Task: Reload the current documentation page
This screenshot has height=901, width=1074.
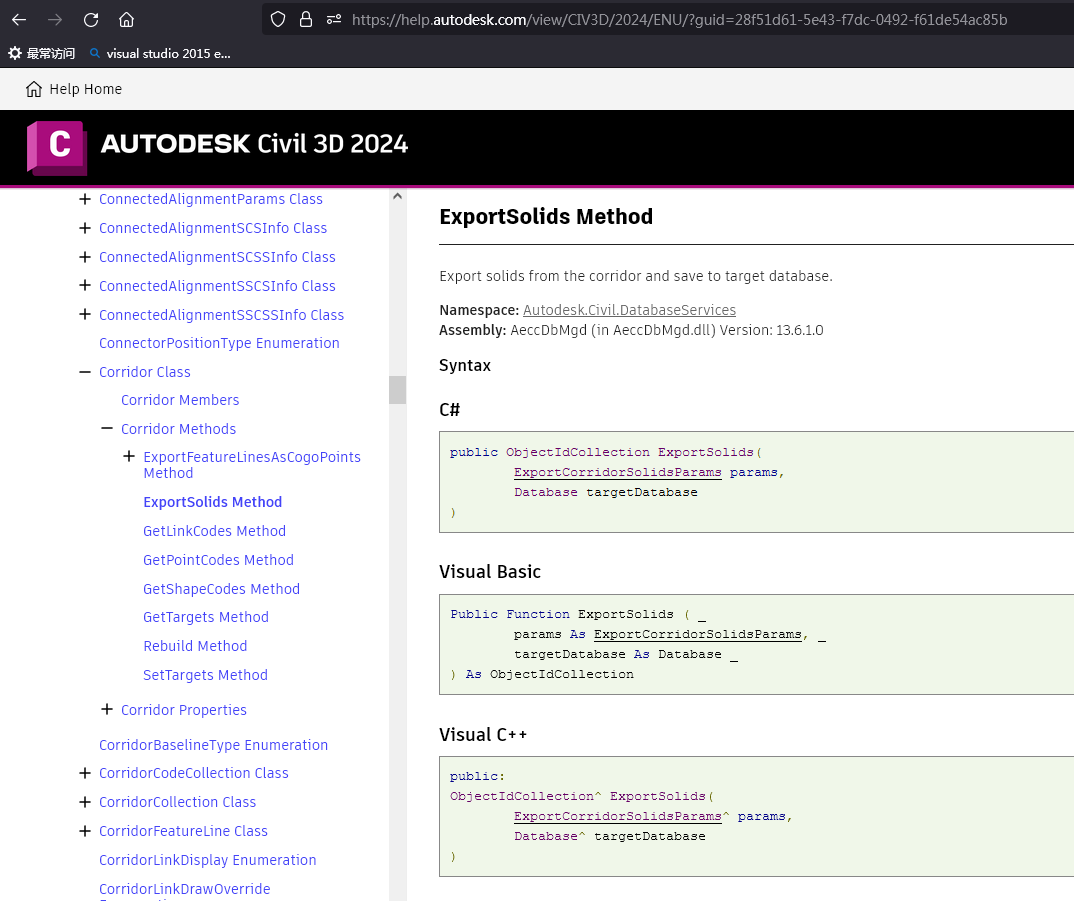Action: pyautogui.click(x=90, y=19)
